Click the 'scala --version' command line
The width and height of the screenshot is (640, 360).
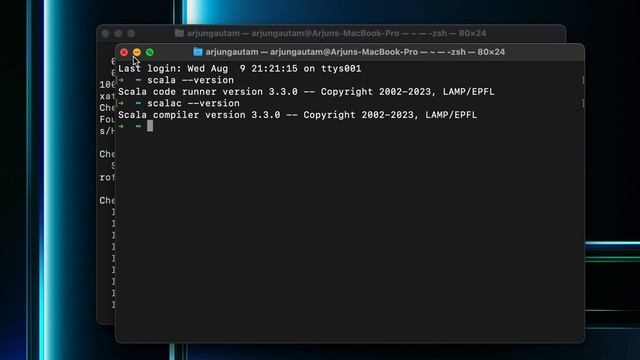190,80
